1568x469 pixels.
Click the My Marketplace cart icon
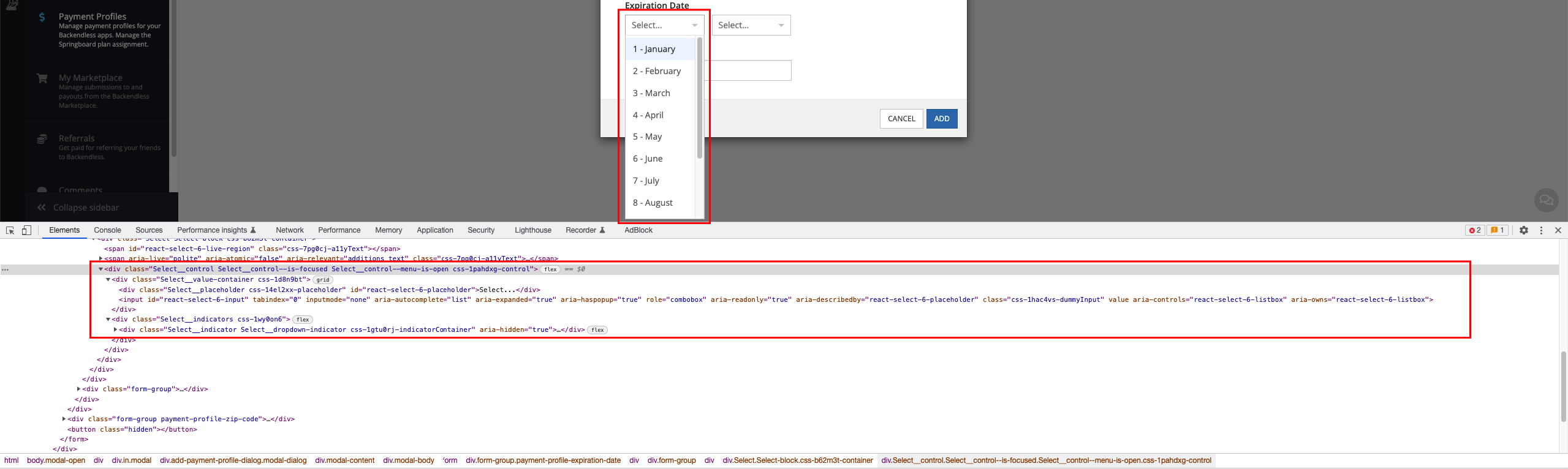pos(42,78)
